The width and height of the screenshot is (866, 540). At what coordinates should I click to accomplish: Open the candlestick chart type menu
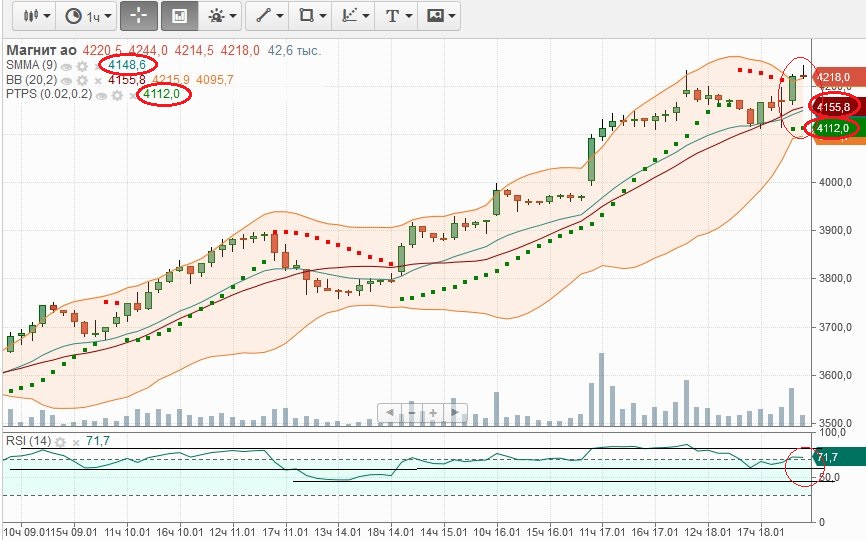click(35, 15)
